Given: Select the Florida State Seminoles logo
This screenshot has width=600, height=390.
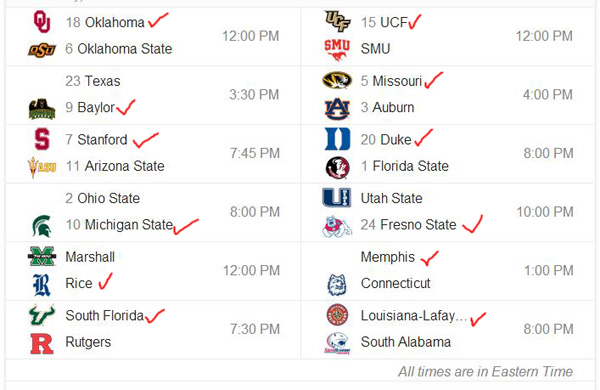Looking at the screenshot, I should coord(337,167).
